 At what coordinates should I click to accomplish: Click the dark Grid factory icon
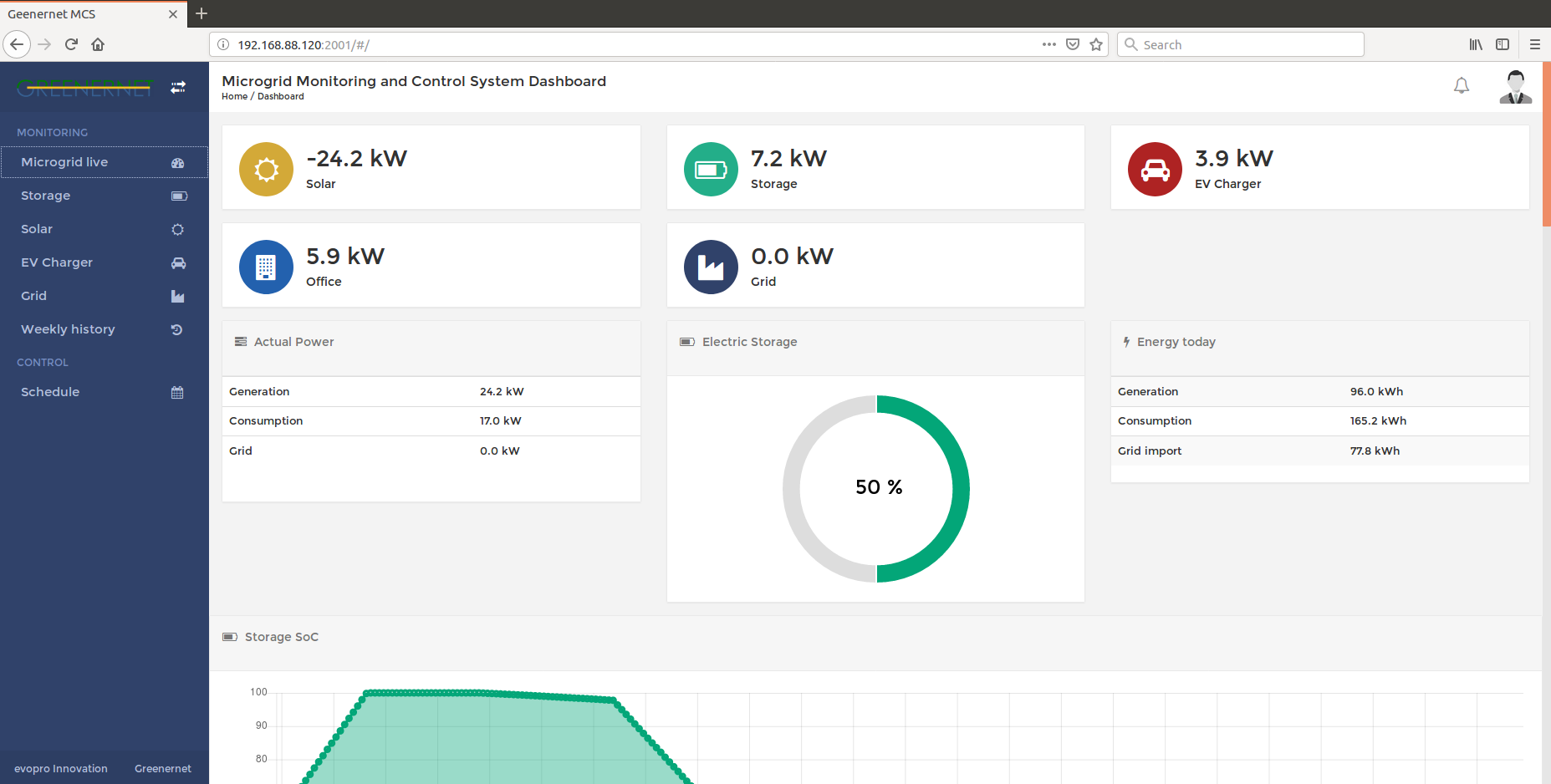pyautogui.click(x=711, y=267)
